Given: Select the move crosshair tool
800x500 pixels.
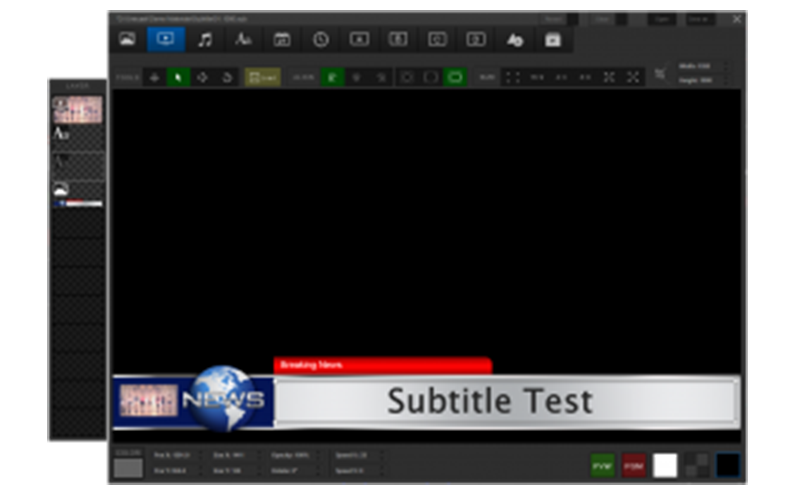Looking at the screenshot, I should (x=155, y=77).
